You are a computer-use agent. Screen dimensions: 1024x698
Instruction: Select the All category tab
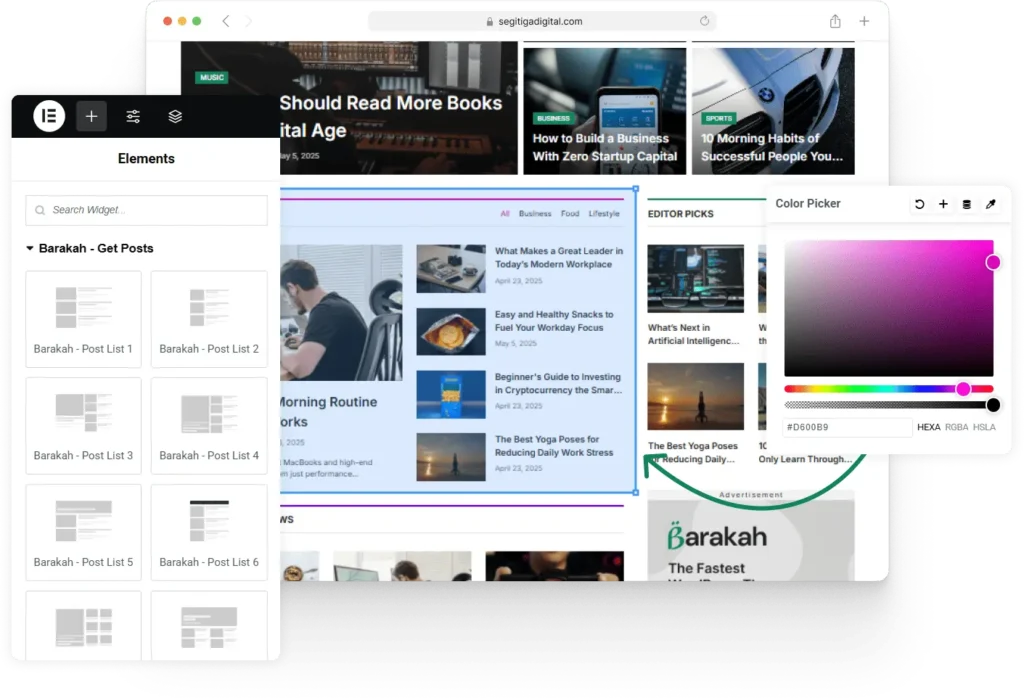pyautogui.click(x=505, y=214)
